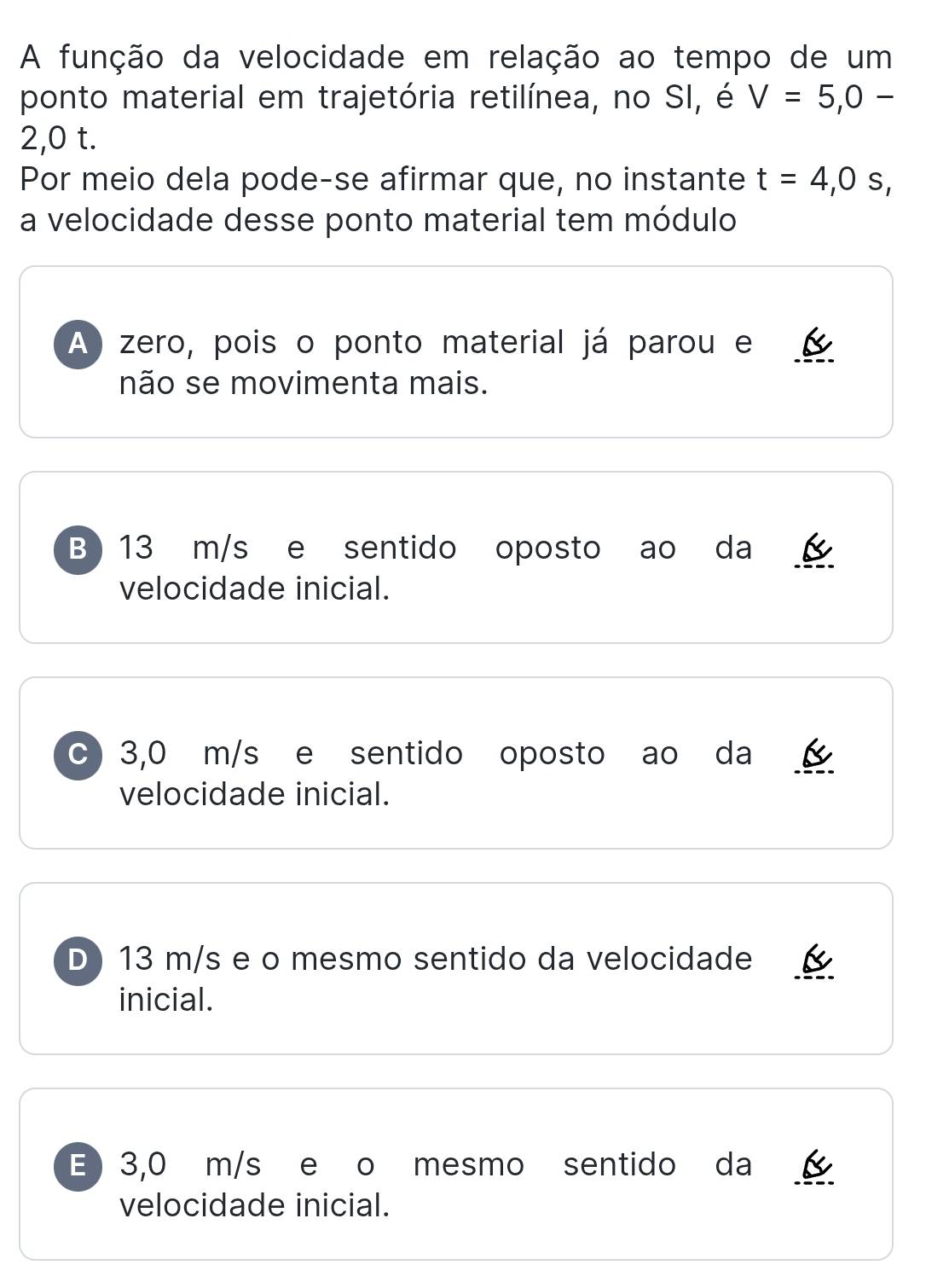This screenshot has width=926, height=1288.
Task: Click 'velocidade inicial.' text in option C
Action: click(x=255, y=794)
